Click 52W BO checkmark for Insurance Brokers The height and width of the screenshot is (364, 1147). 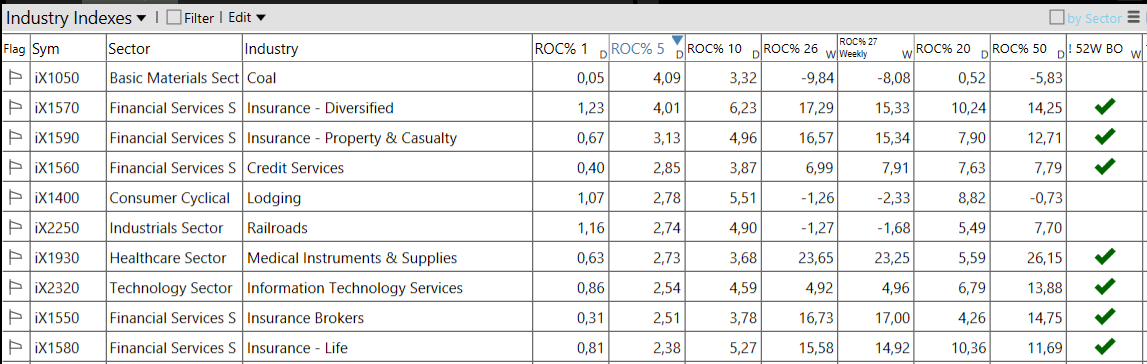coord(1105,316)
